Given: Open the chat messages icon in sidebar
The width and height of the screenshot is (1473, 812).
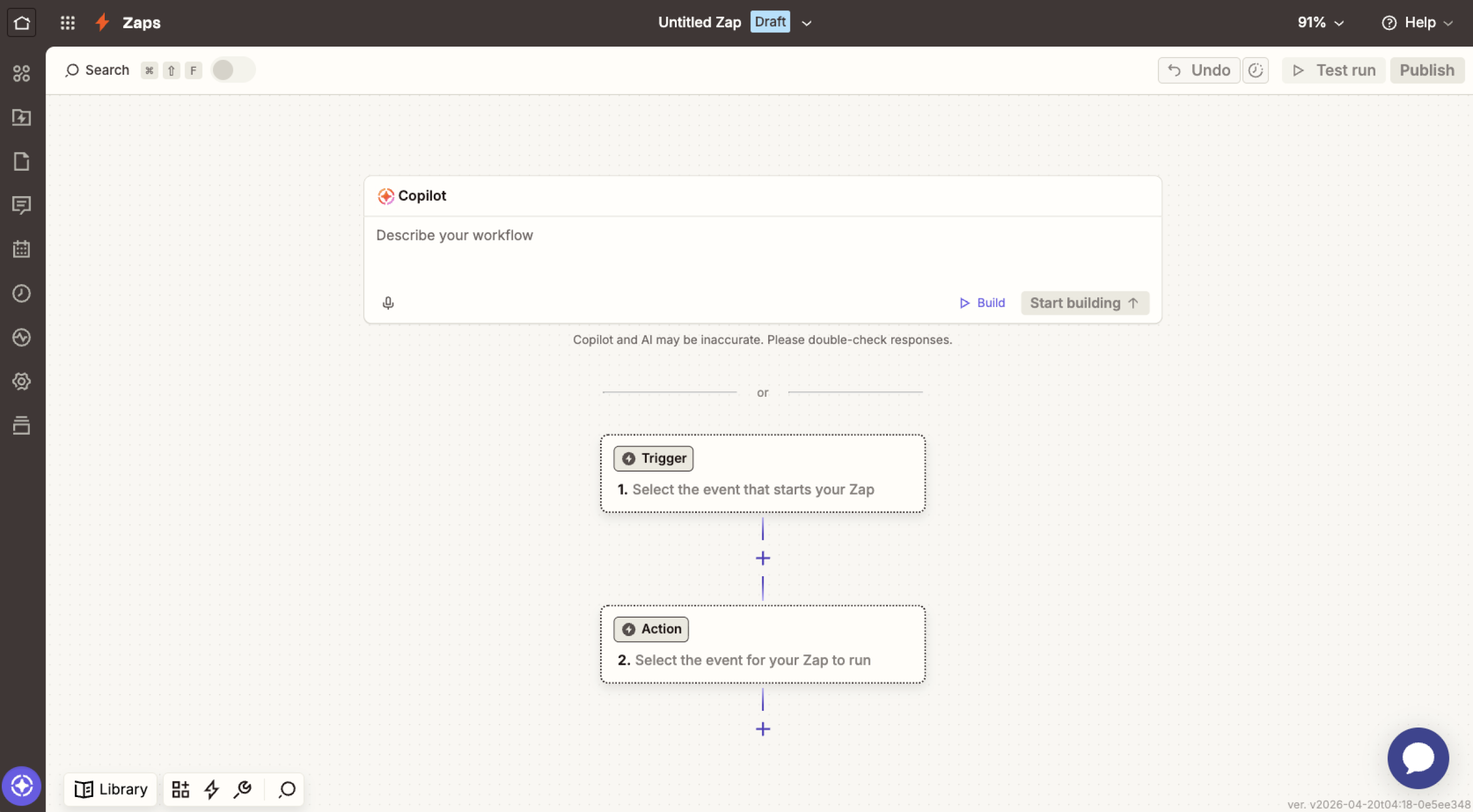Looking at the screenshot, I should (x=22, y=205).
